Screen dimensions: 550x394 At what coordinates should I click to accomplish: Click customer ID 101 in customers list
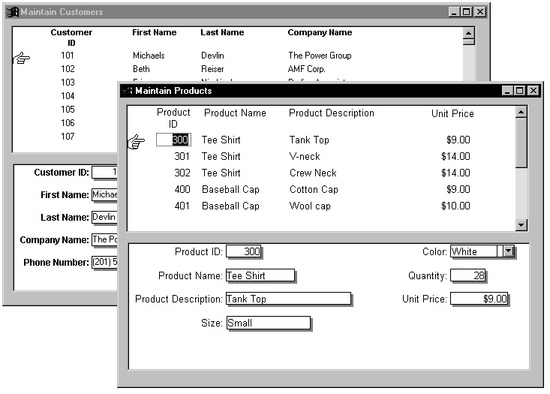68,55
